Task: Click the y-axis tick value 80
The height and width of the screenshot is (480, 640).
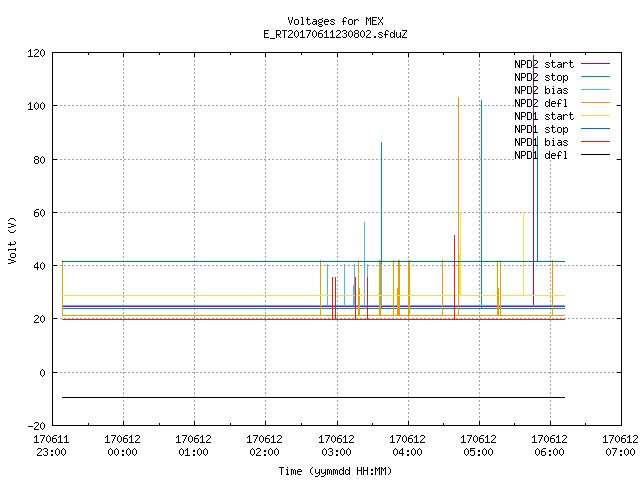Action: click(x=39, y=160)
